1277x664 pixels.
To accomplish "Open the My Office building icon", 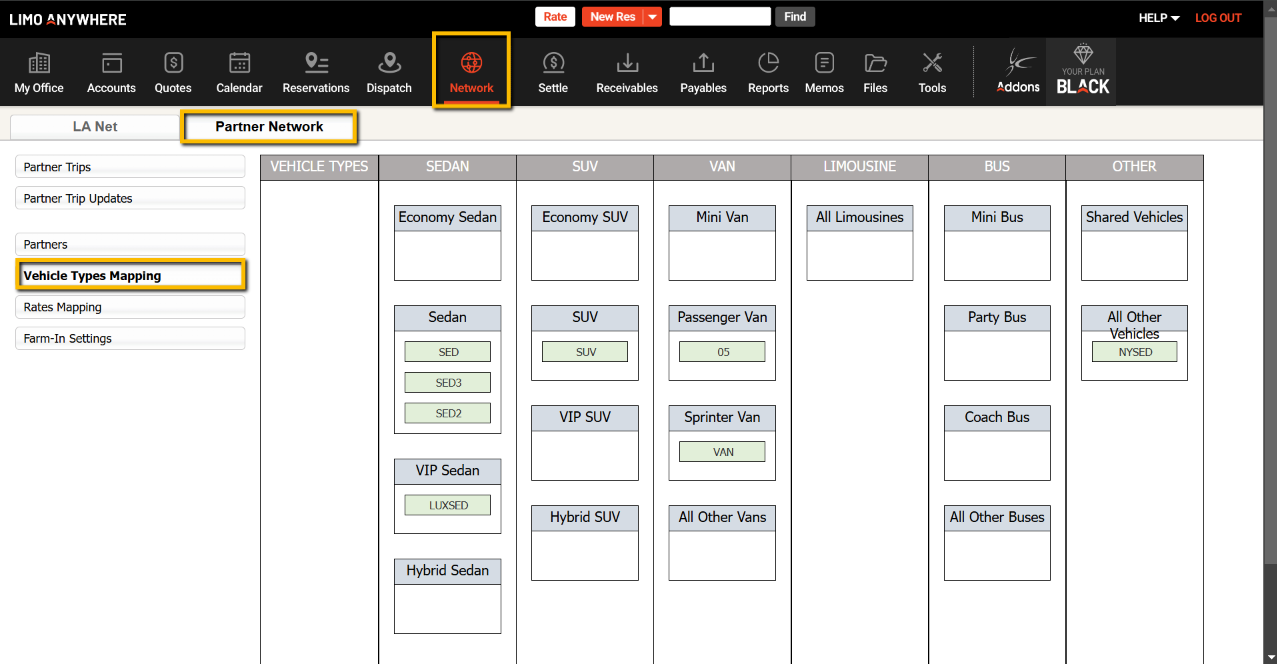I will (39, 64).
